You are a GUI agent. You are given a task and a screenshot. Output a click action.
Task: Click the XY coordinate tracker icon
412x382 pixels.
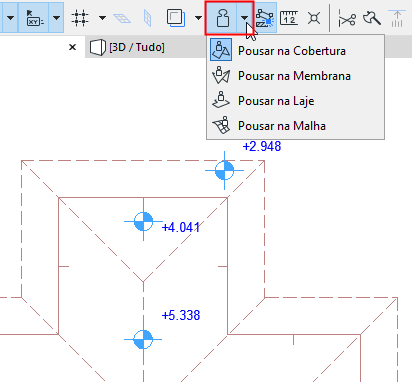click(x=34, y=18)
